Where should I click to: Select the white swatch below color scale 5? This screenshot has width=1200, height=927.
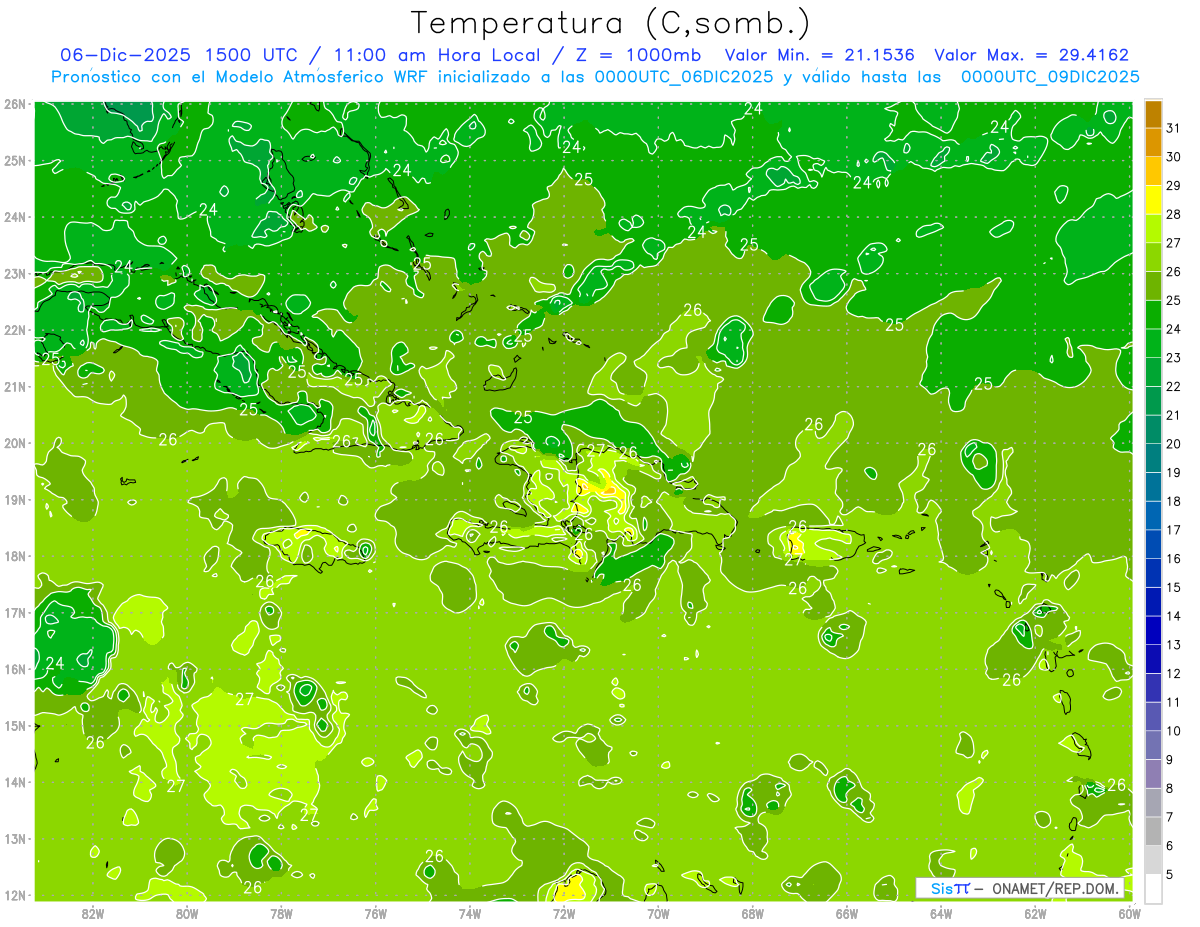point(1153,888)
